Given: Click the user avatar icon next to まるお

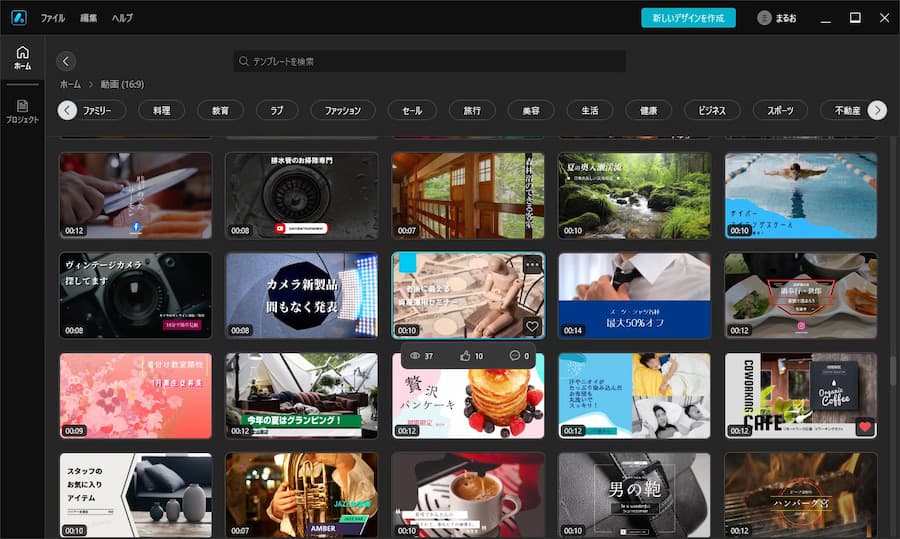Looking at the screenshot, I should pos(764,18).
